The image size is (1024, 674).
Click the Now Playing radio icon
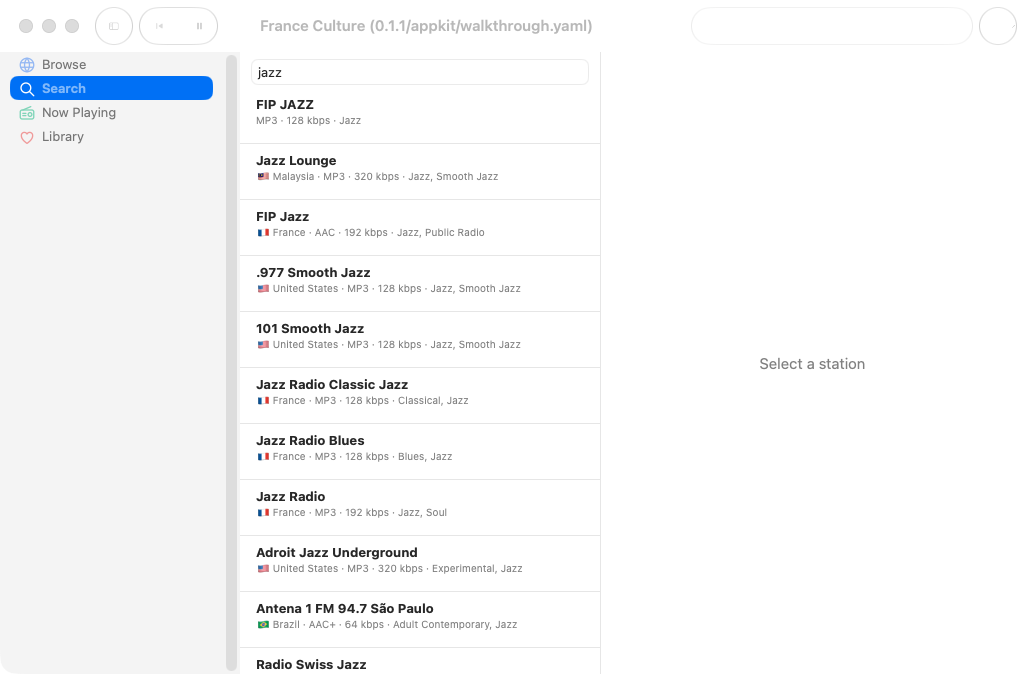(x=27, y=113)
